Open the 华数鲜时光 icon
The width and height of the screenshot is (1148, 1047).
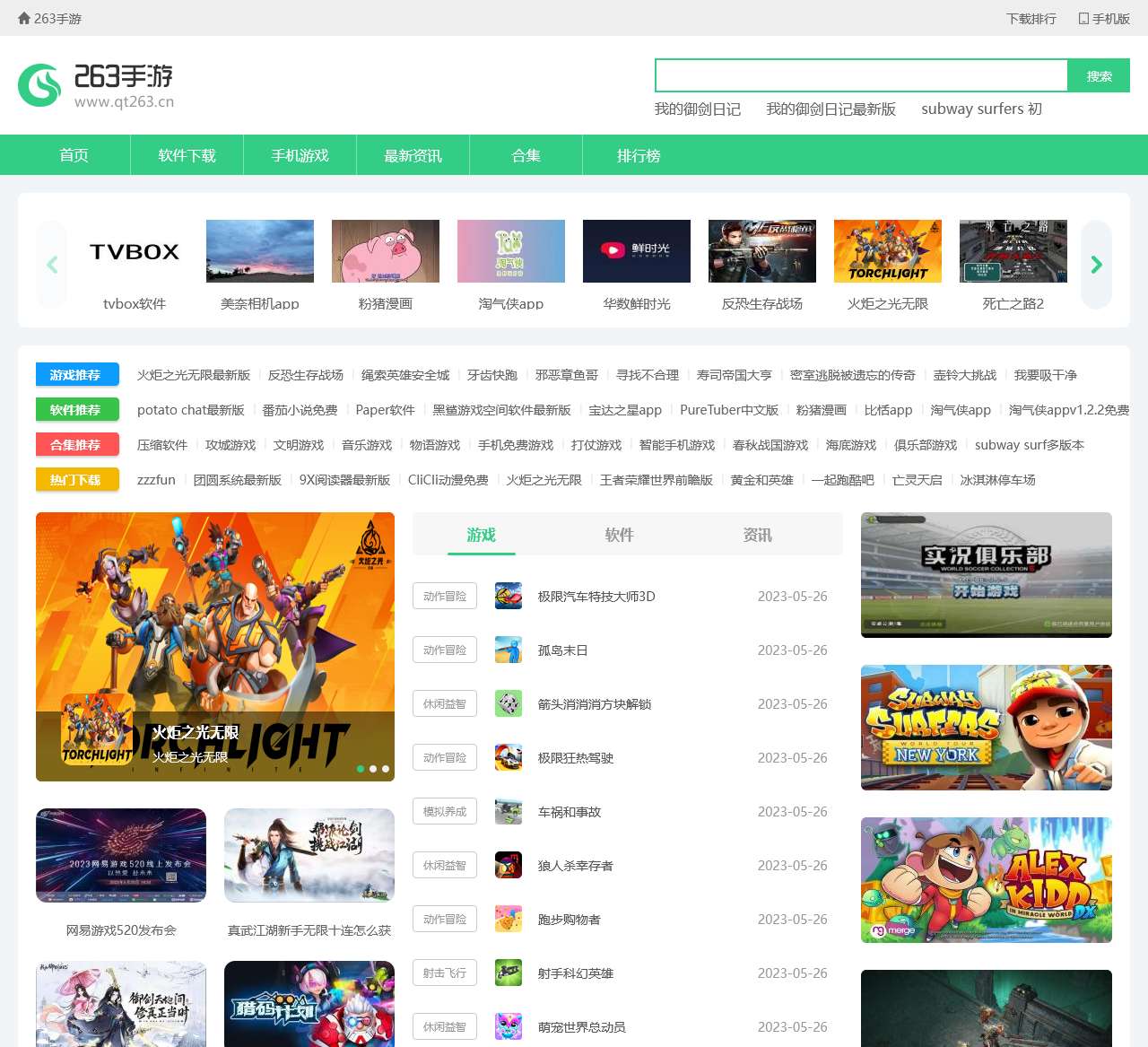point(637,251)
